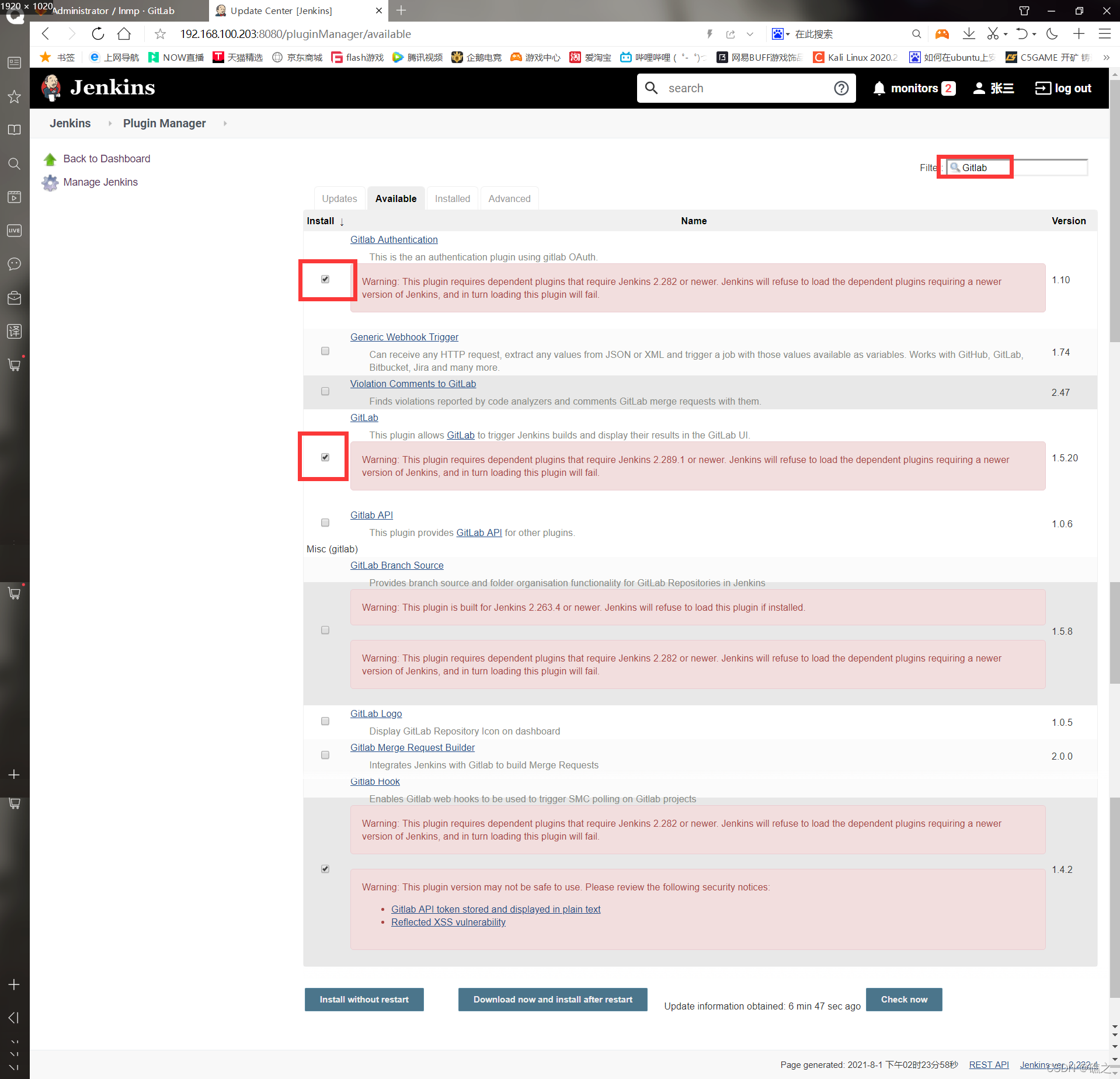Click the Filter input containing Gitlab
The width and height of the screenshot is (1120, 1079).
point(1017,168)
